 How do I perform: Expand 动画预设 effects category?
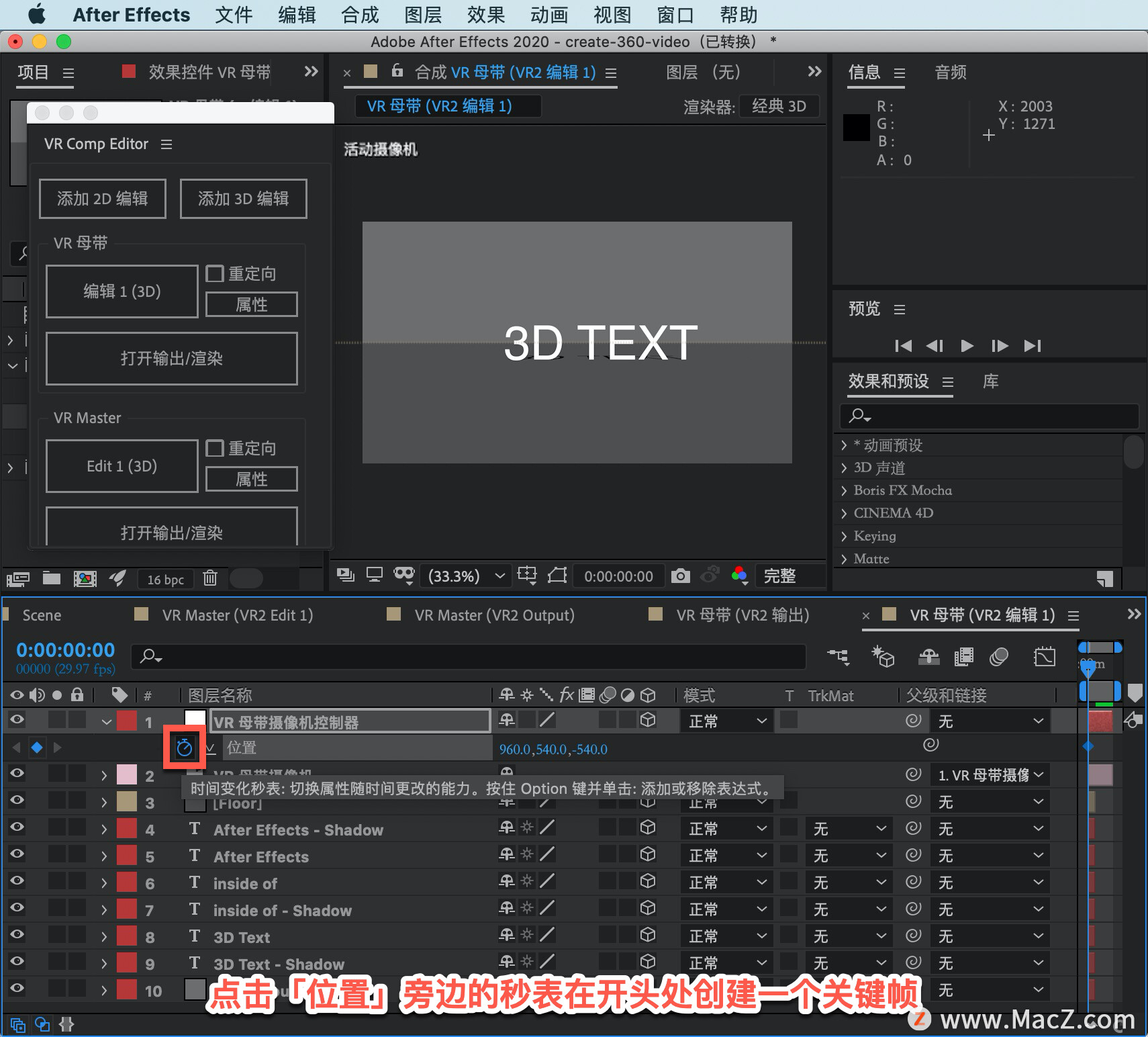coord(844,445)
